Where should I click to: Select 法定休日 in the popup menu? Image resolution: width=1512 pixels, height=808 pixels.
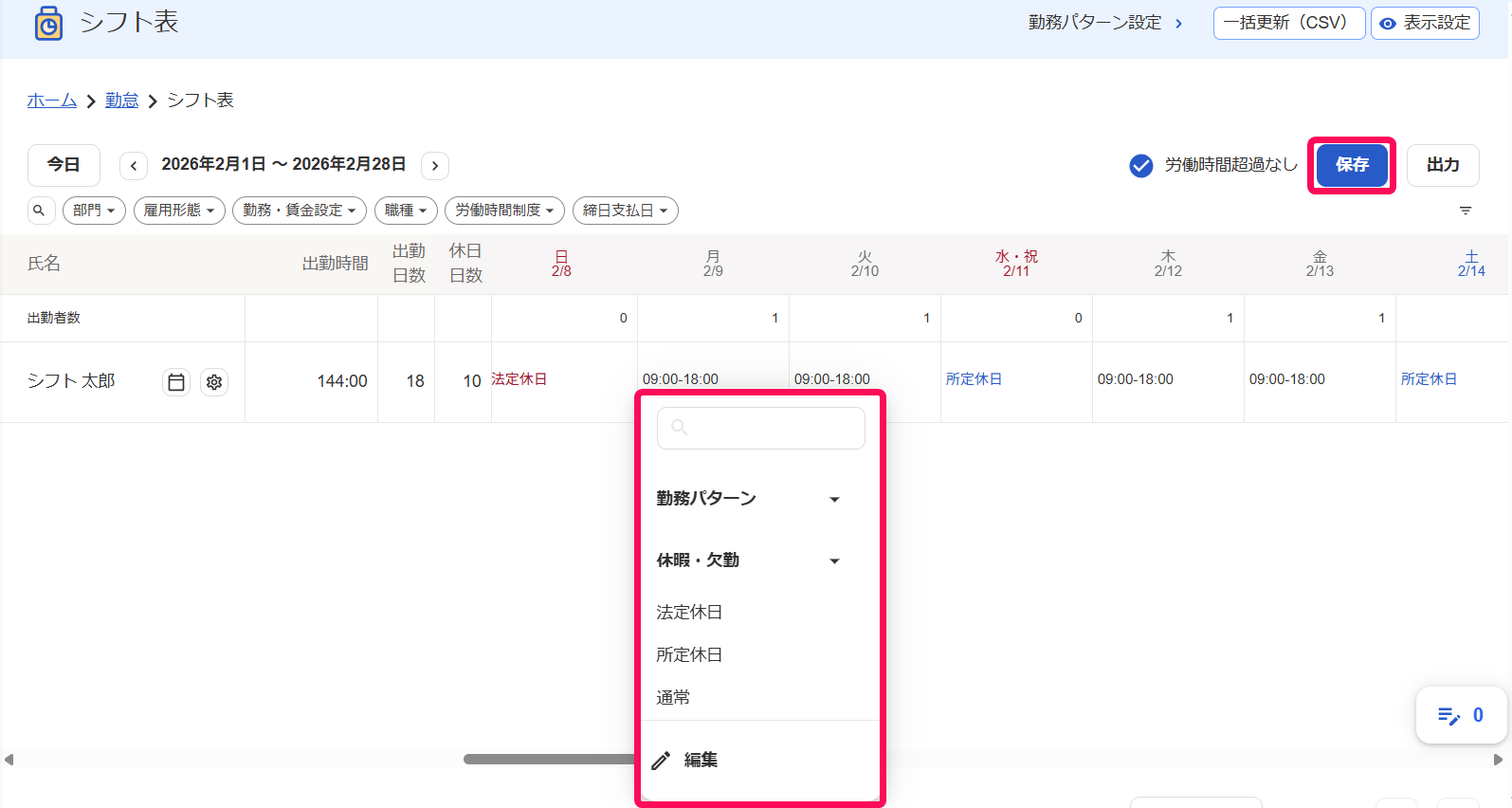tap(689, 613)
